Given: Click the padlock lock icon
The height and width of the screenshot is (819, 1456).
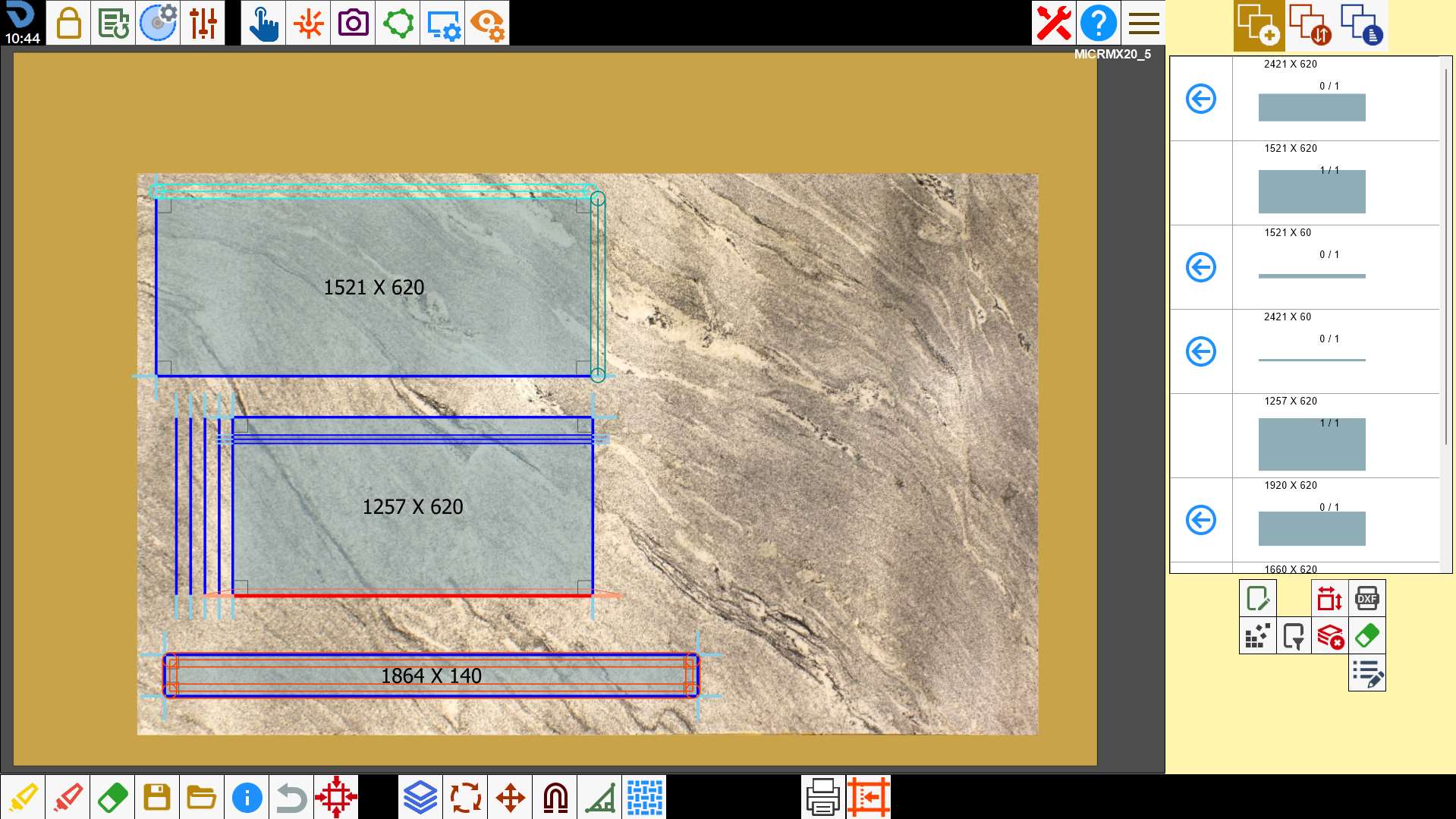Looking at the screenshot, I should pyautogui.click(x=68, y=23).
